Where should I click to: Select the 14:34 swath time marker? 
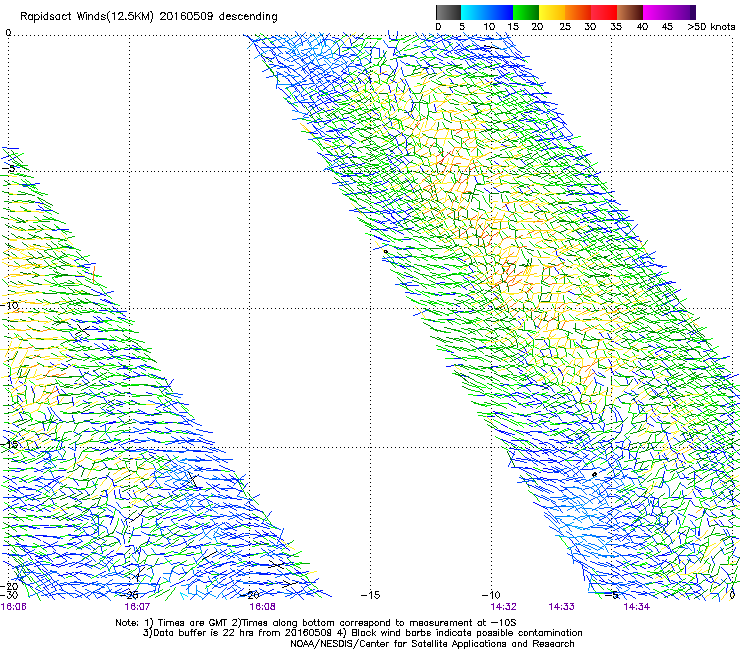636,607
